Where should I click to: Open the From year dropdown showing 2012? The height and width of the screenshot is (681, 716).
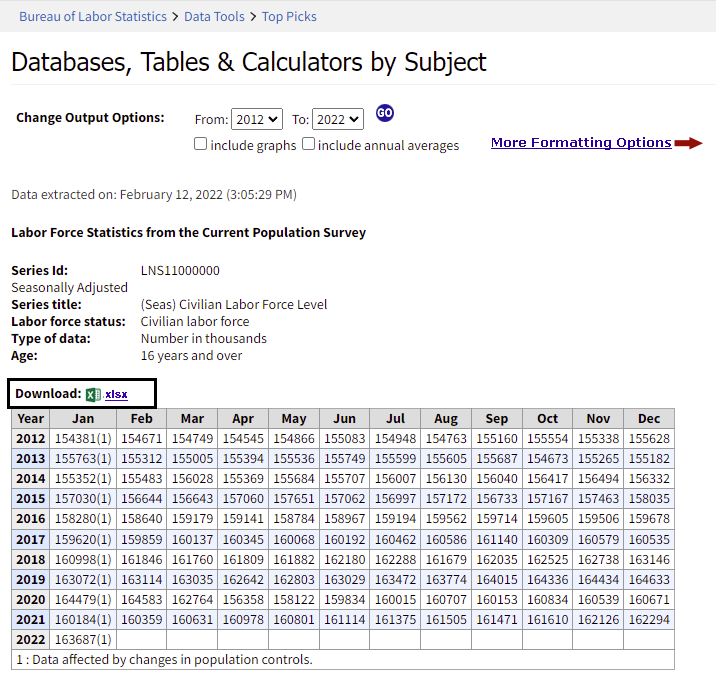(x=257, y=119)
